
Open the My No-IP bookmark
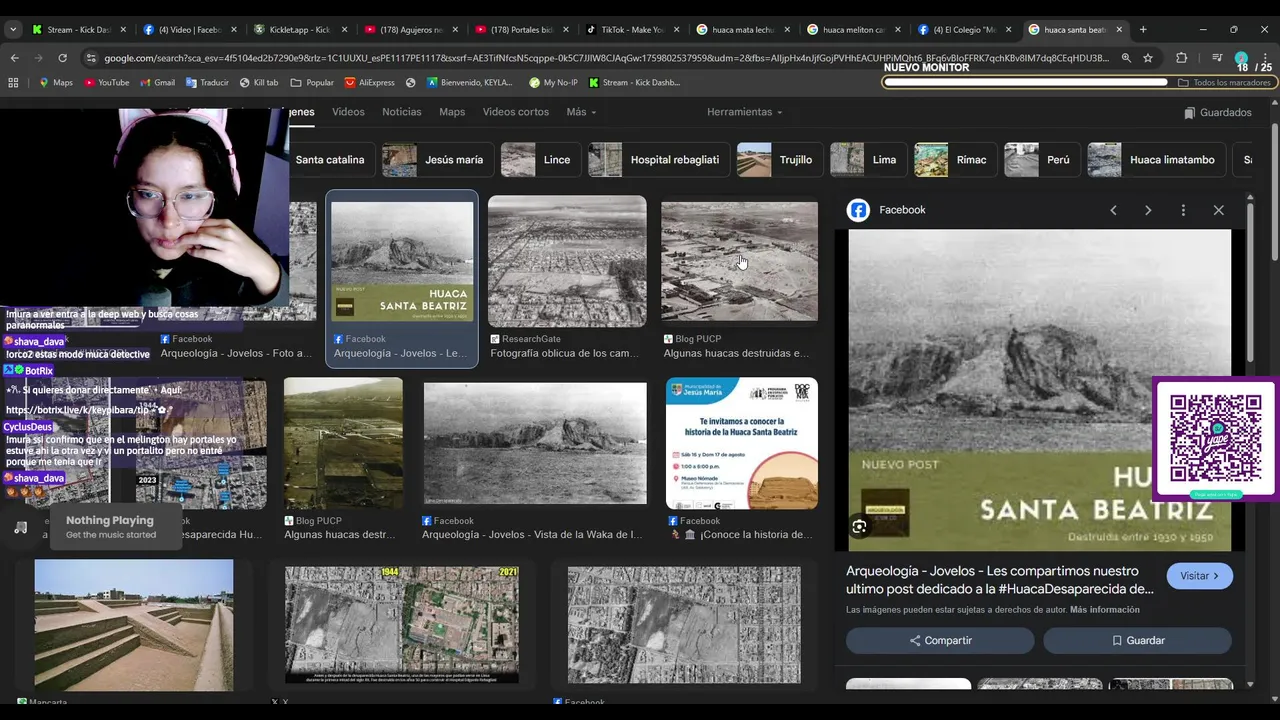pos(553,83)
